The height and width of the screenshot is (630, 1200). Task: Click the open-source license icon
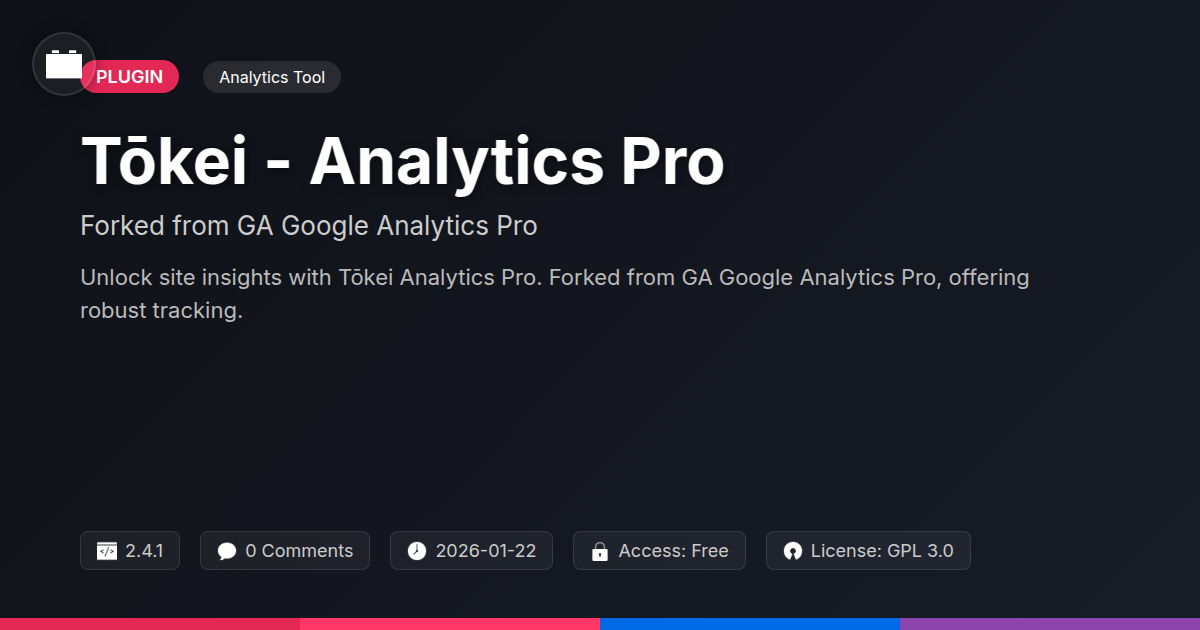coord(793,551)
